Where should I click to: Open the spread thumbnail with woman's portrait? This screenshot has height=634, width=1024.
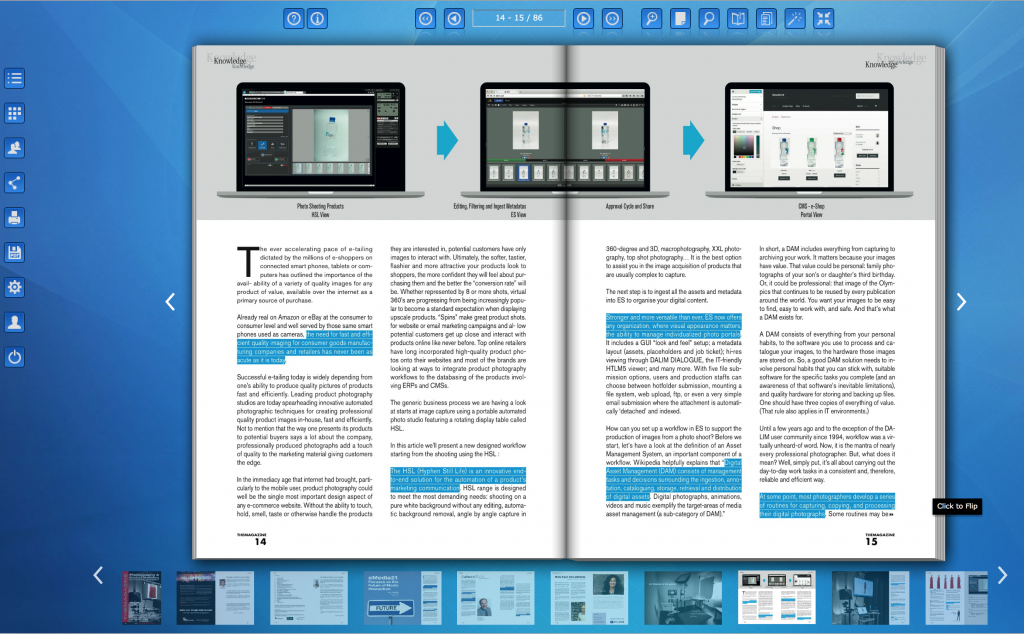589,597
